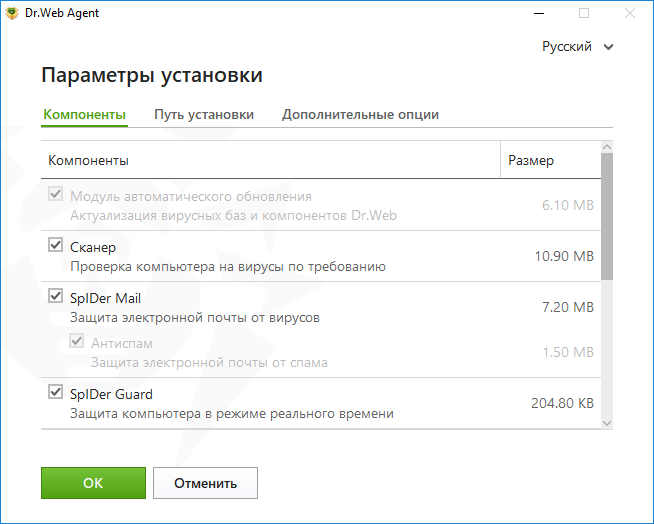Open the Дополнительные опции tab
654x524 pixels.
click(360, 114)
